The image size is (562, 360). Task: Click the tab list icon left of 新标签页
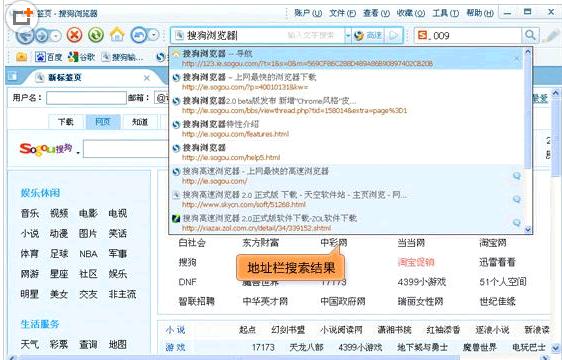click(x=12, y=76)
